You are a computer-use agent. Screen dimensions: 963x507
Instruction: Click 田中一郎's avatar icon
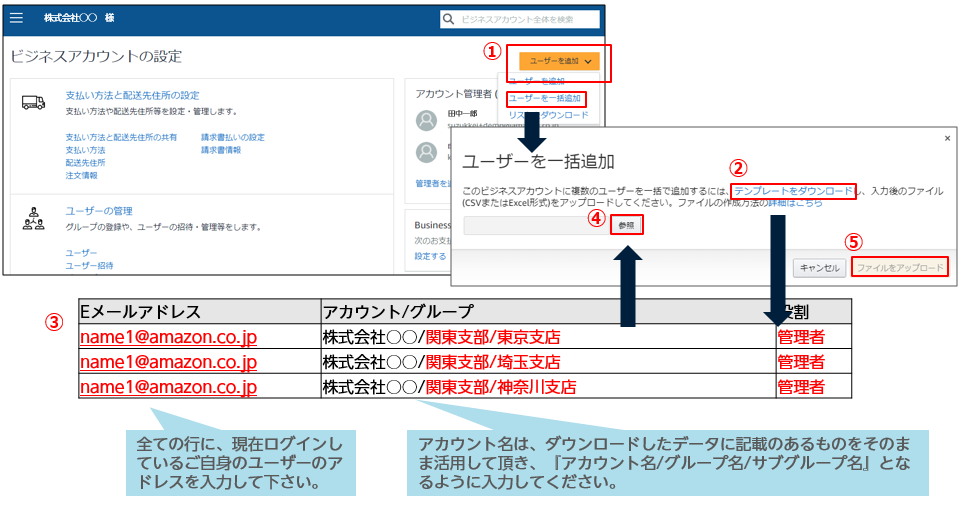click(x=426, y=120)
